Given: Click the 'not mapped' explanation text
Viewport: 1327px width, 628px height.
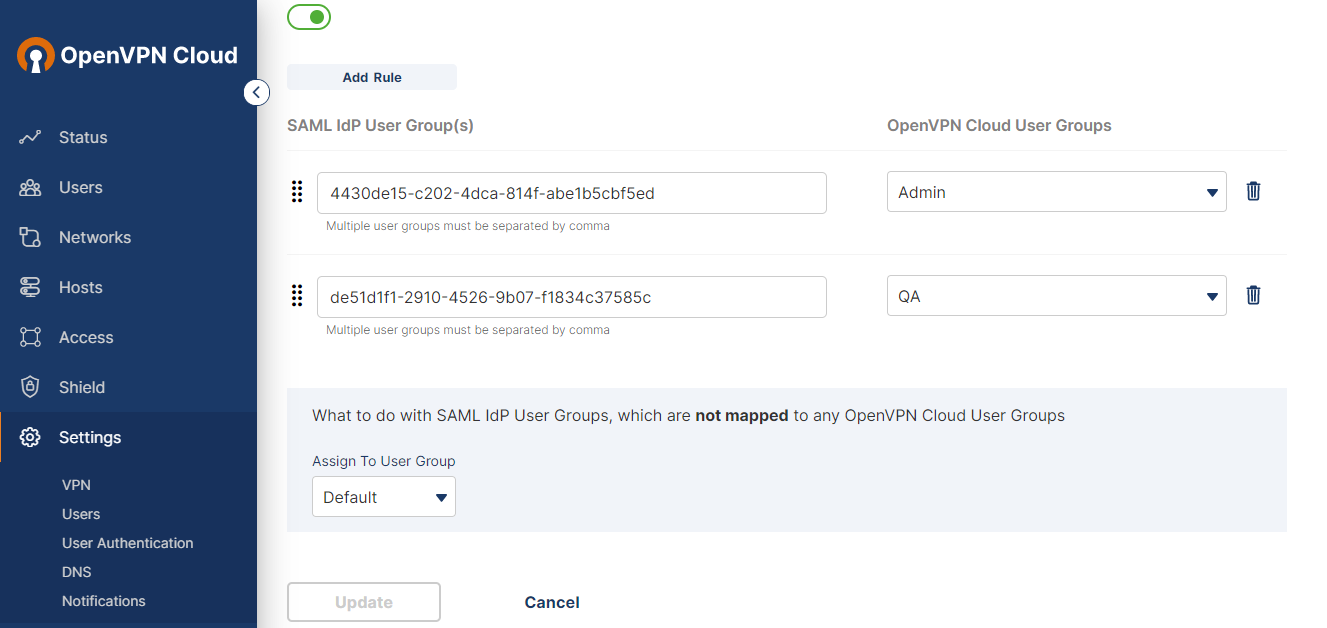Looking at the screenshot, I should [688, 415].
